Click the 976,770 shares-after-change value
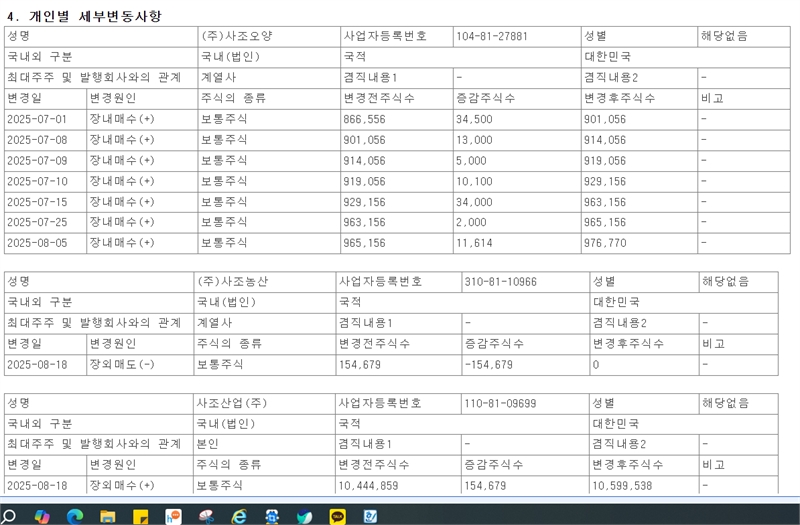This screenshot has width=800, height=525. click(x=604, y=242)
